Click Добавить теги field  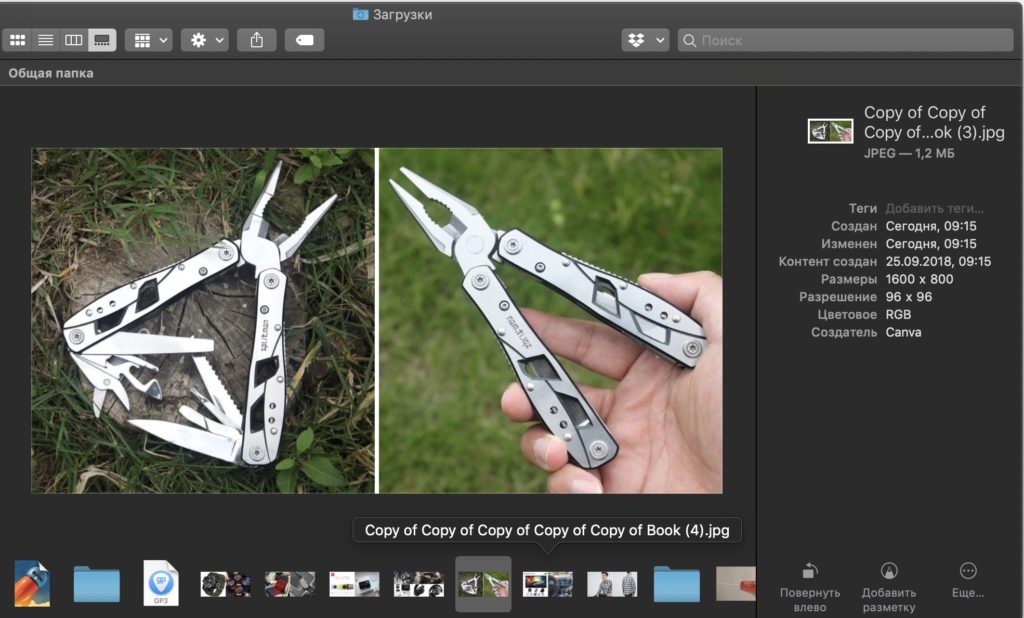(934, 208)
